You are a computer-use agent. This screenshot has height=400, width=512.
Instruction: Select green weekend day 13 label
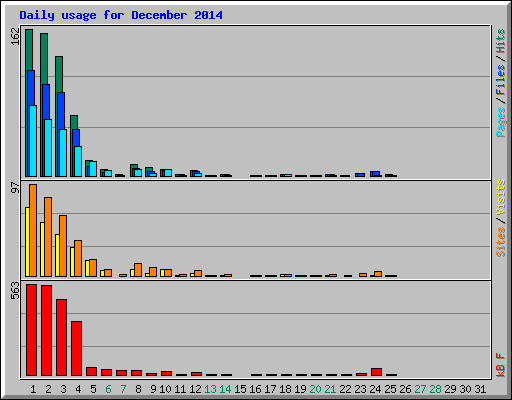(x=210, y=389)
